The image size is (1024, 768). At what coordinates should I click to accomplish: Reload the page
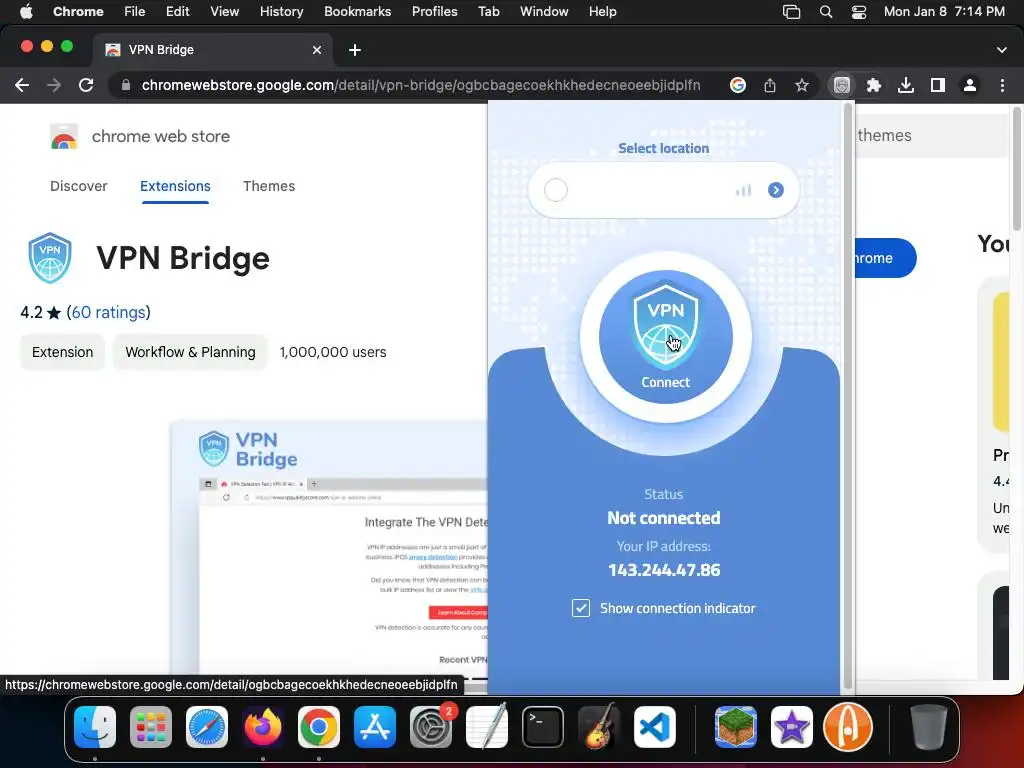click(x=86, y=85)
